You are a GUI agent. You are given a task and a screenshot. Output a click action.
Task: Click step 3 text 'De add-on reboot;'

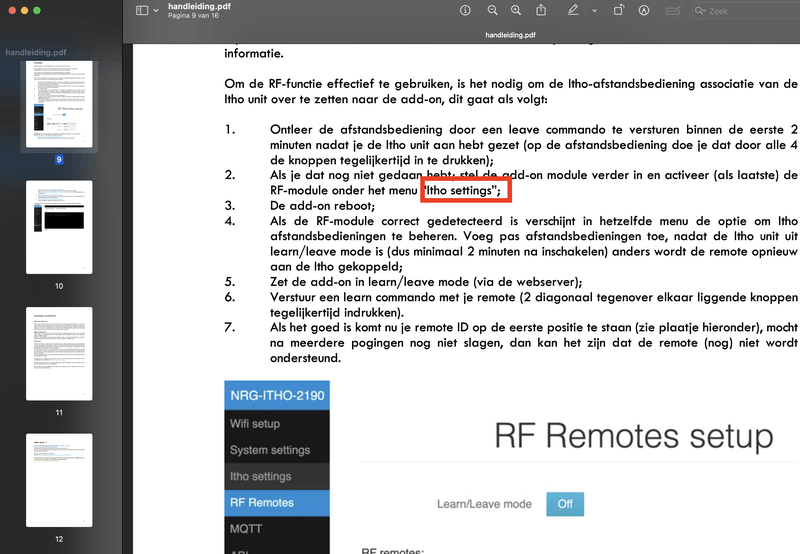(322, 206)
